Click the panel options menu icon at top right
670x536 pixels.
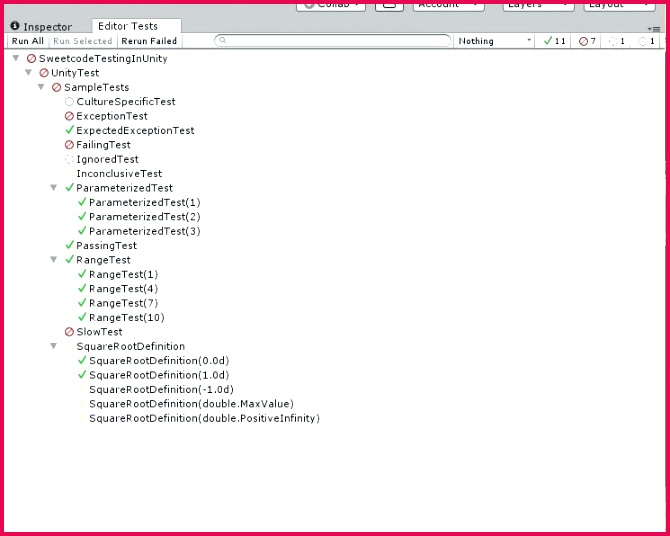point(654,29)
